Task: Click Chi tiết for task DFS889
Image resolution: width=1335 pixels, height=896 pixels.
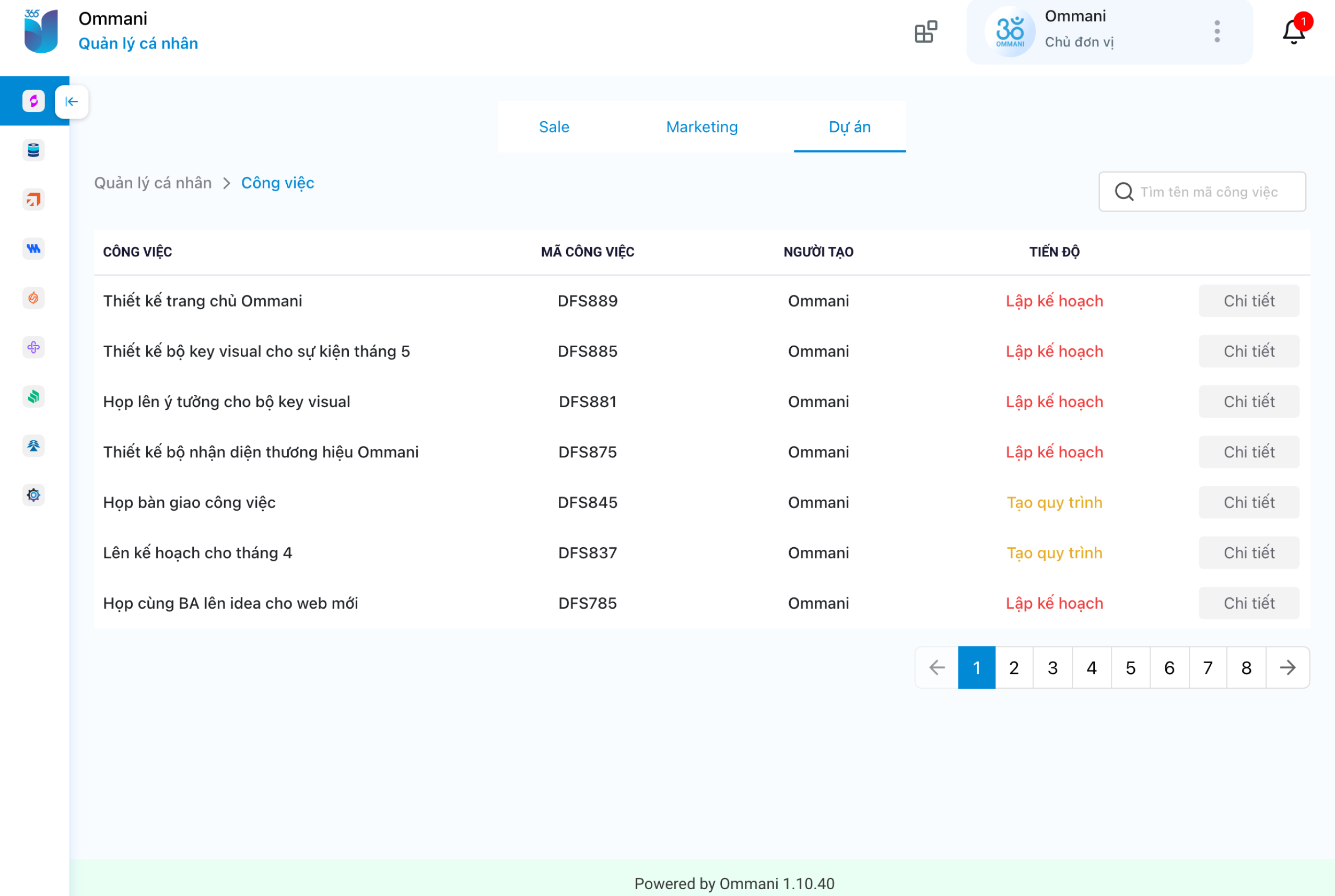Action: tap(1249, 301)
